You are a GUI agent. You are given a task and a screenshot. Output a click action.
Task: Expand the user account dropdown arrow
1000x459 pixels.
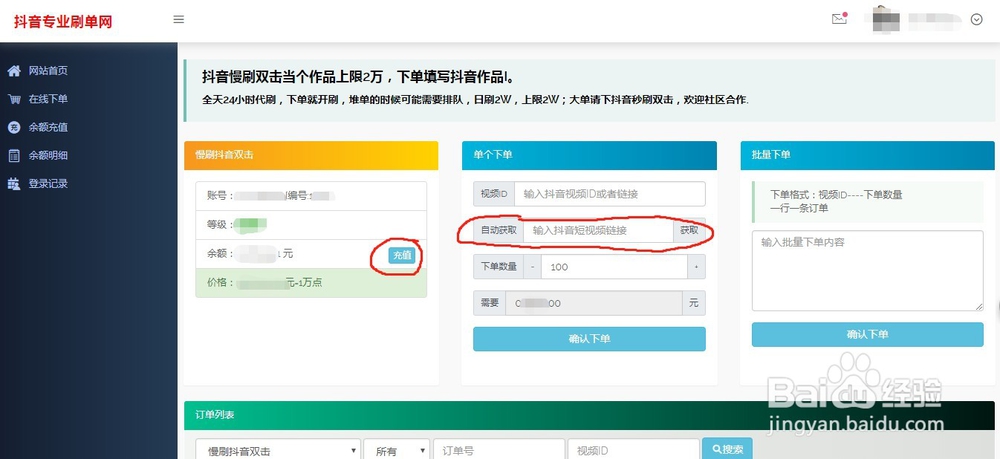pos(976,20)
